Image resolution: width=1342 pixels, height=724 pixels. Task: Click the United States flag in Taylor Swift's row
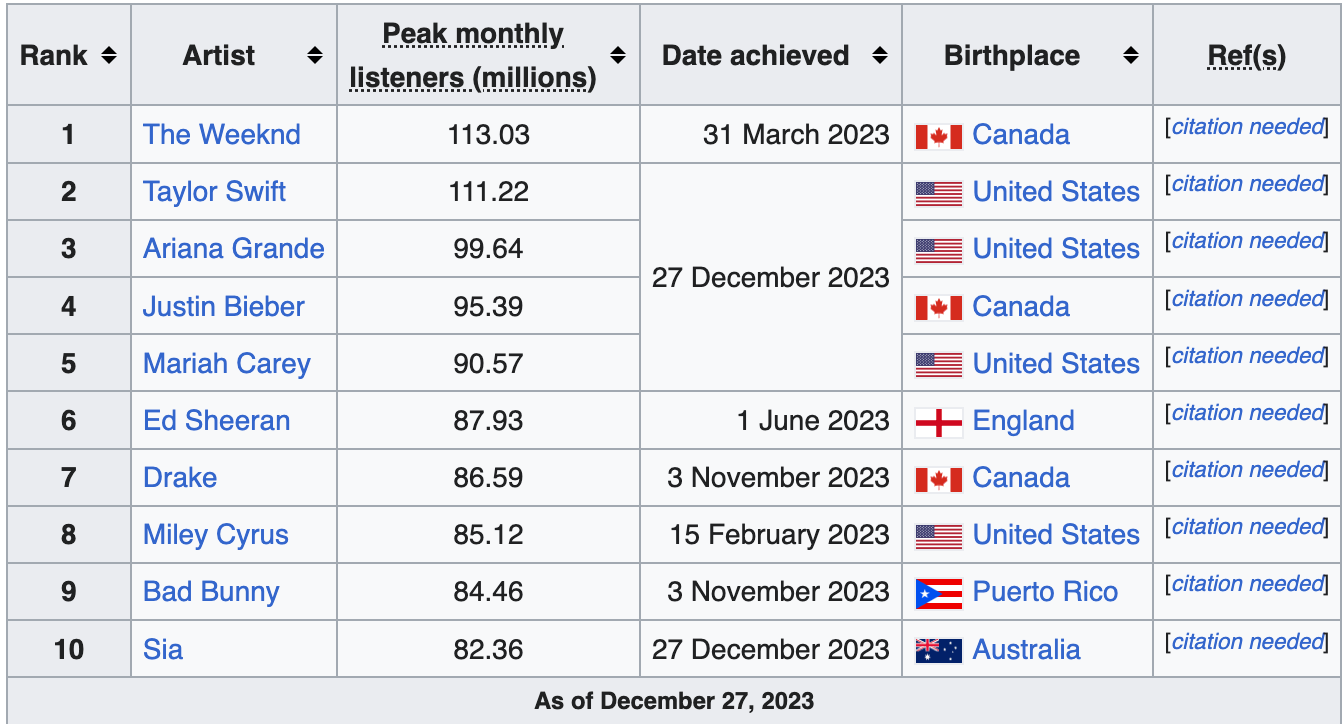click(x=938, y=193)
